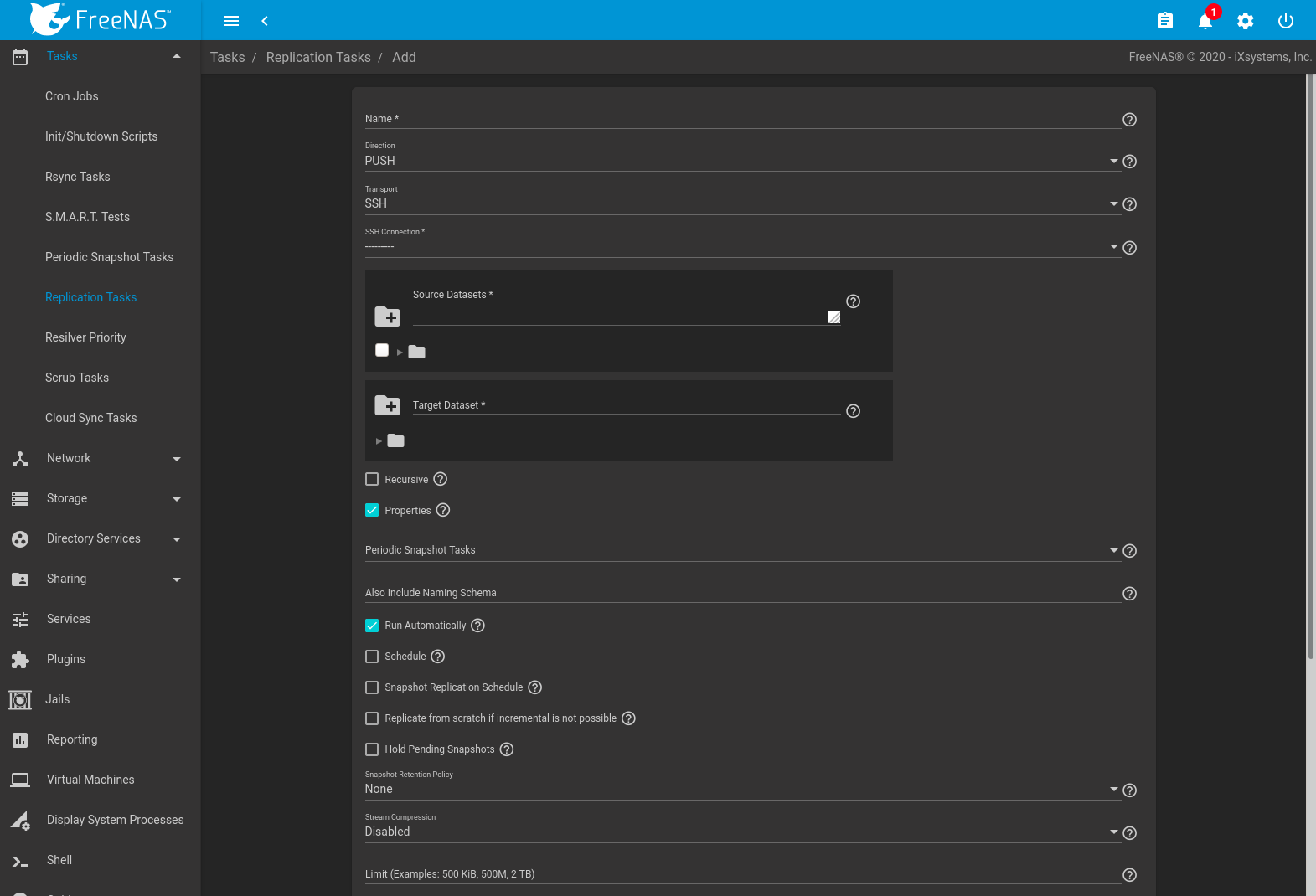Image resolution: width=1316 pixels, height=896 pixels.
Task: Expand the Storage menu in the sidebar
Action: tap(67, 498)
